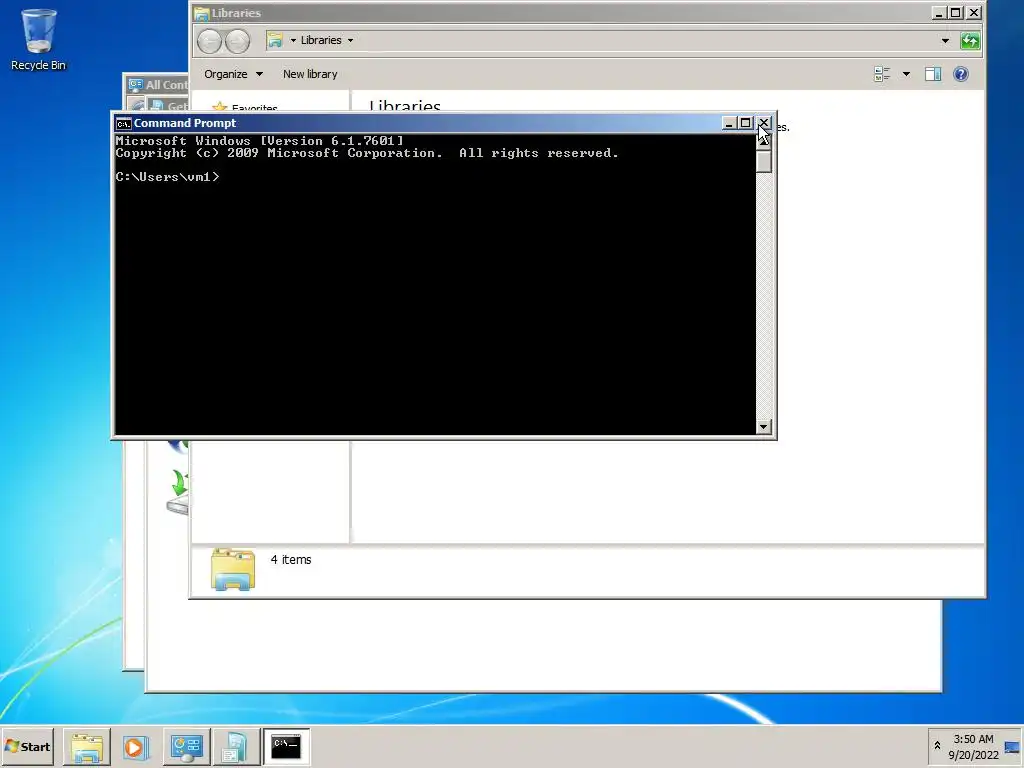Click the Forward button in Libraries window
Viewport: 1024px width, 768px height.
pyautogui.click(x=238, y=41)
